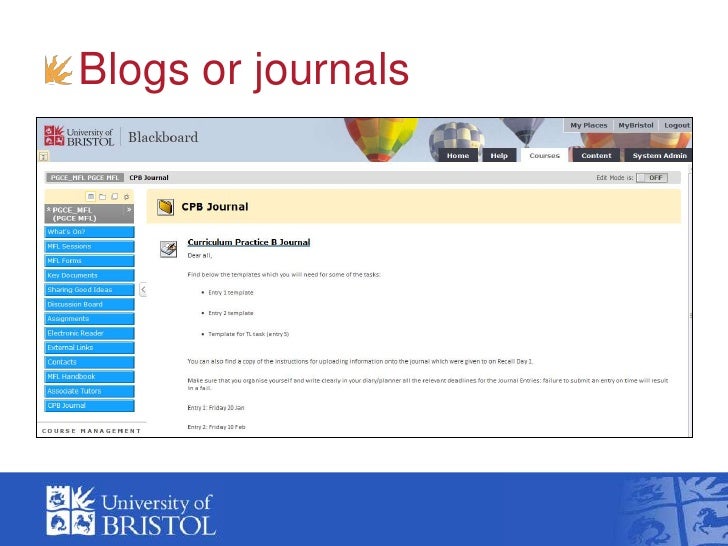Open the MFL Handbook menu item
The image size is (728, 546).
tap(90, 377)
